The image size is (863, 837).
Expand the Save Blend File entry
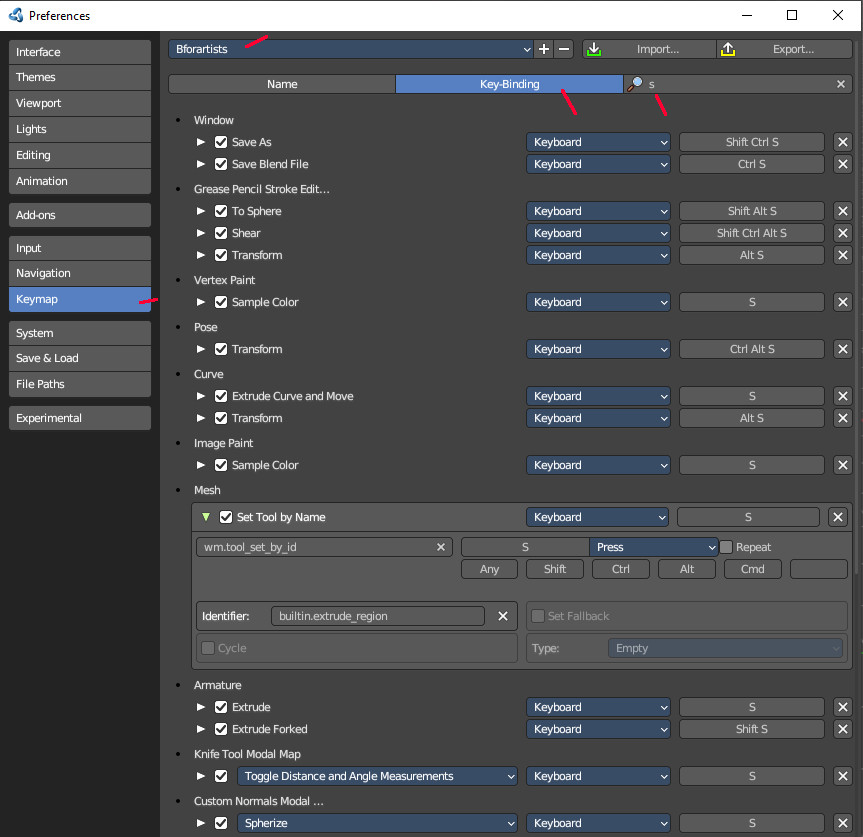point(201,164)
